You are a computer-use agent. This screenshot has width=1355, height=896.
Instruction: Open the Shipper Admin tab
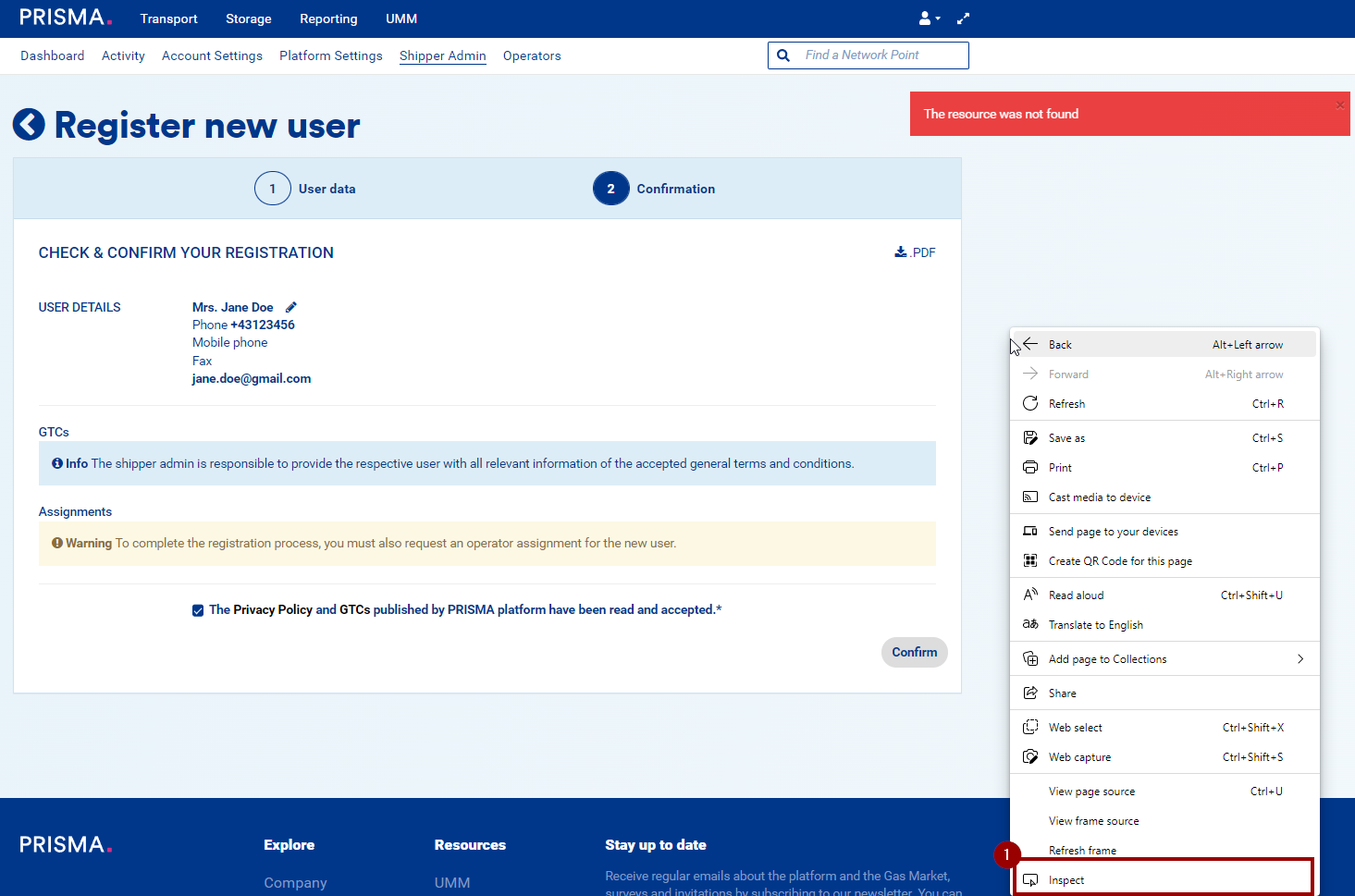point(442,55)
